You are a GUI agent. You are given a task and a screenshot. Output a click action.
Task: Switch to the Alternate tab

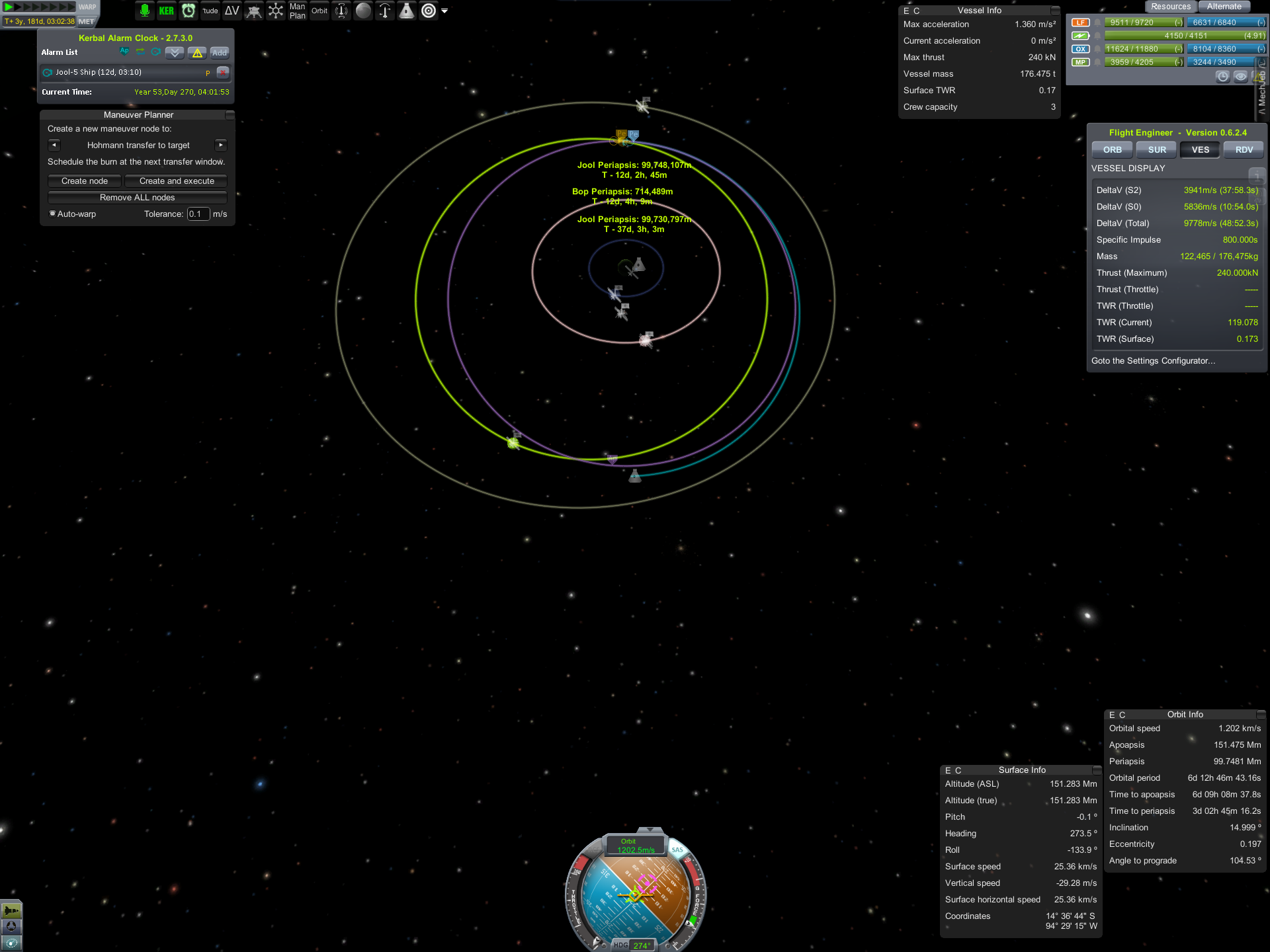[x=1224, y=7]
